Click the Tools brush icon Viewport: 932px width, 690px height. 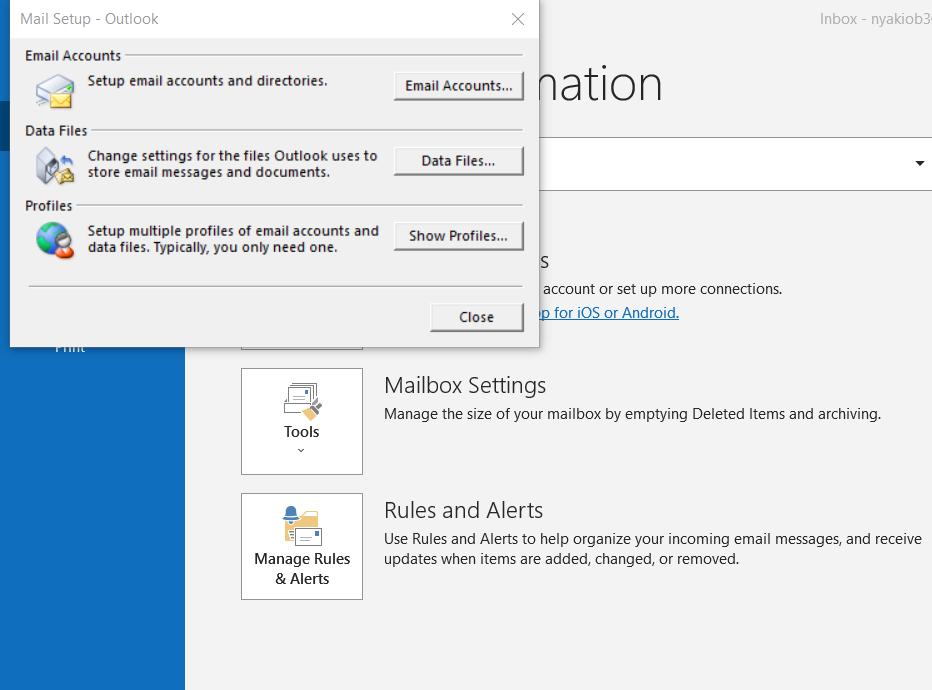tap(301, 401)
